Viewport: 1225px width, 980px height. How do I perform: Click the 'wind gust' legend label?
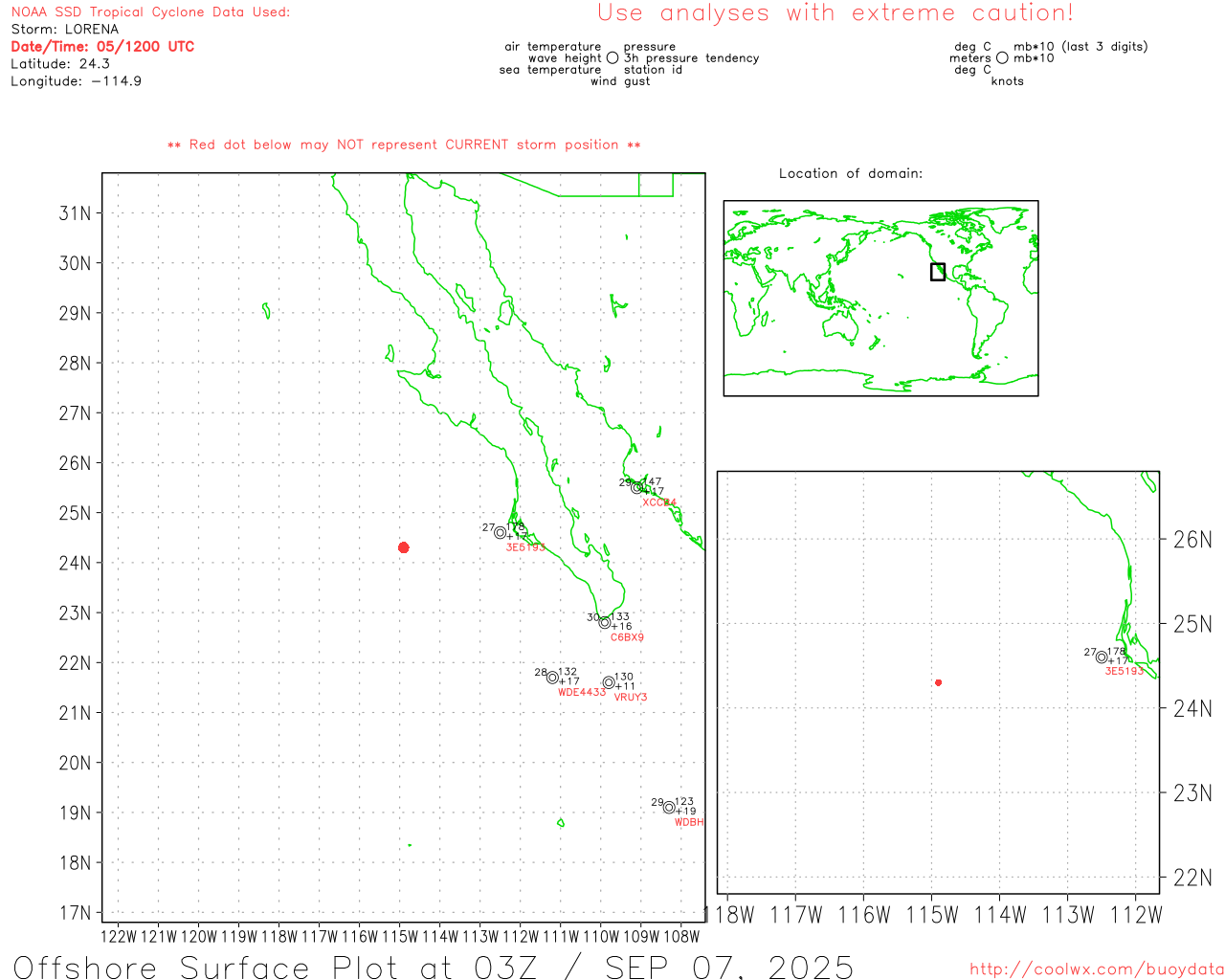pos(620,81)
